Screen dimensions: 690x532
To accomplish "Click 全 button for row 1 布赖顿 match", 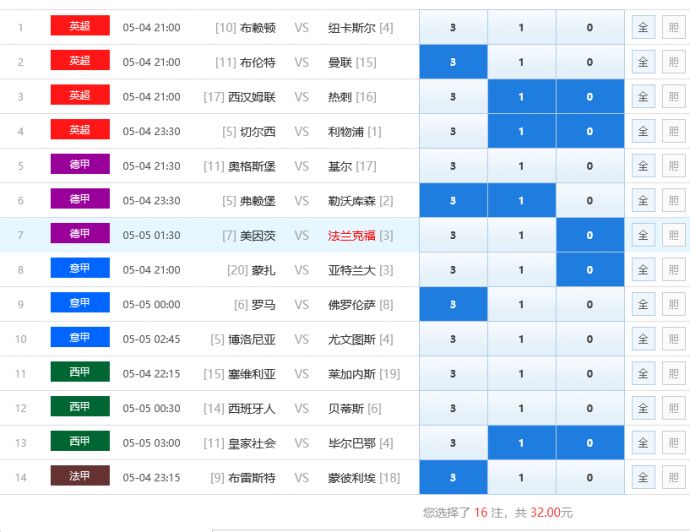I will (643, 28).
